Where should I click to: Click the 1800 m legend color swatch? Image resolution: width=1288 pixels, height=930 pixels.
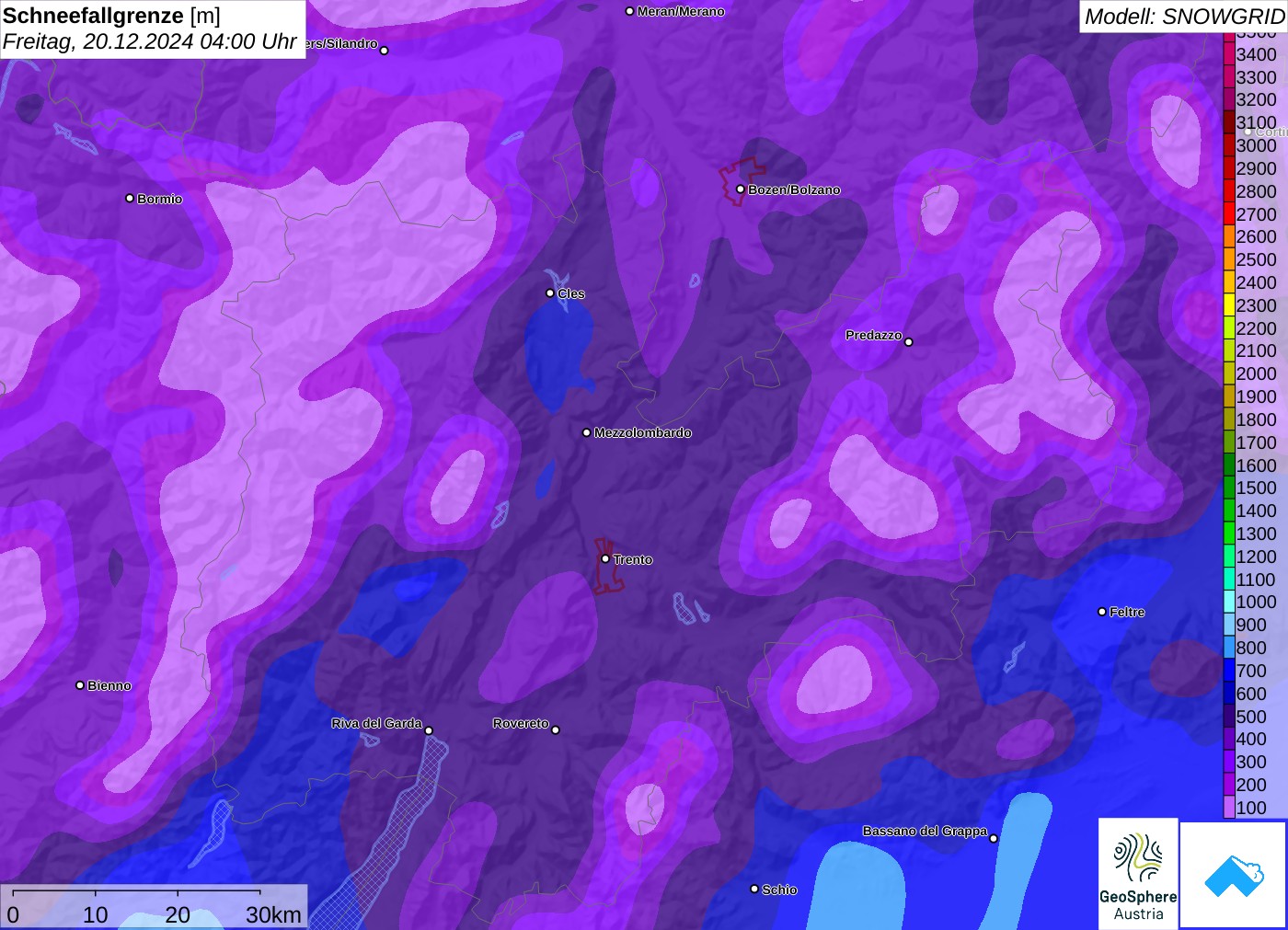click(x=1229, y=419)
